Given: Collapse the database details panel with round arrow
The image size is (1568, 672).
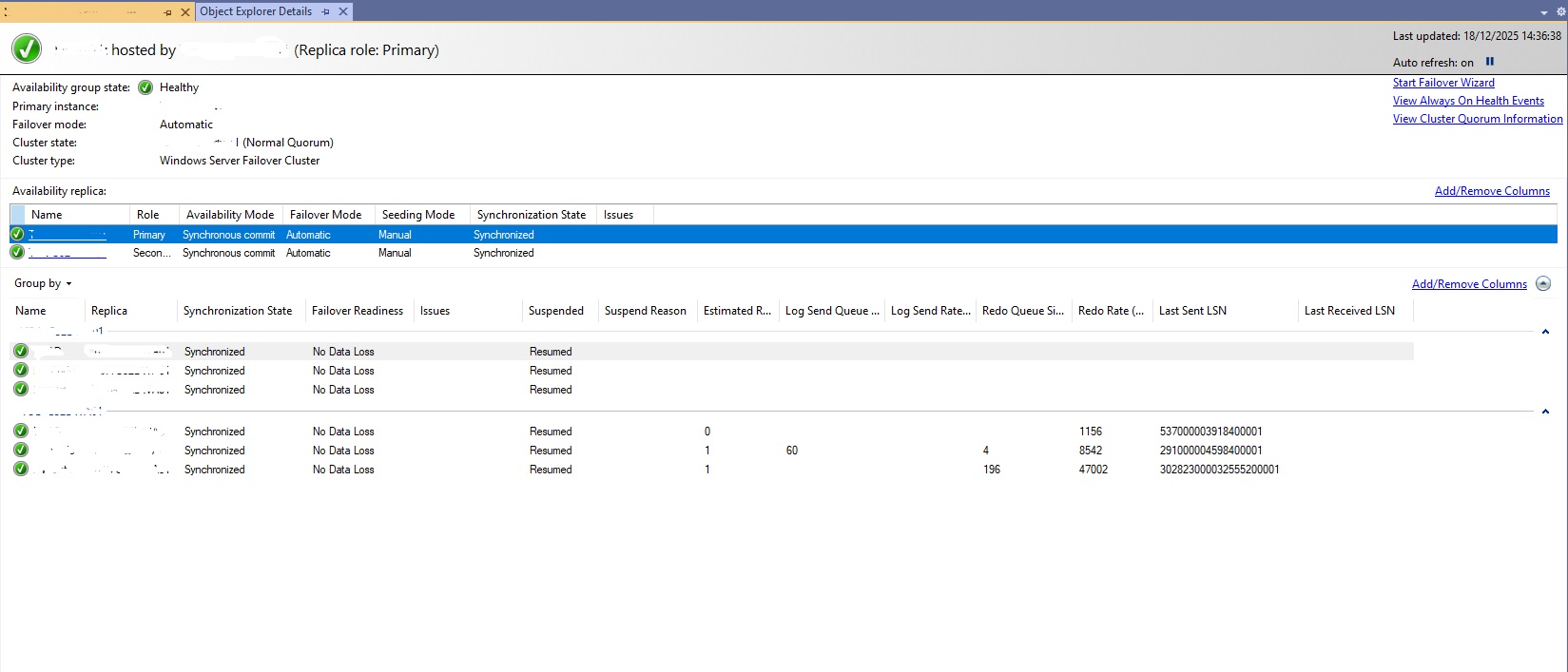Looking at the screenshot, I should [1543, 283].
